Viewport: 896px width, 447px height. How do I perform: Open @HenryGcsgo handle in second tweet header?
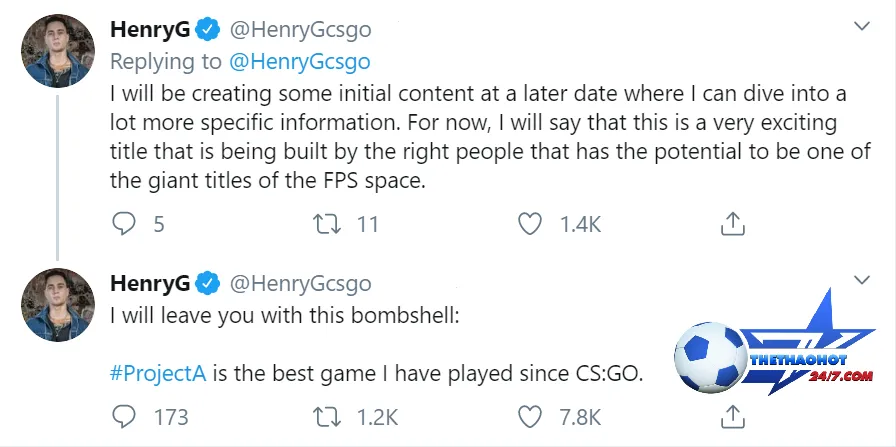click(x=301, y=283)
